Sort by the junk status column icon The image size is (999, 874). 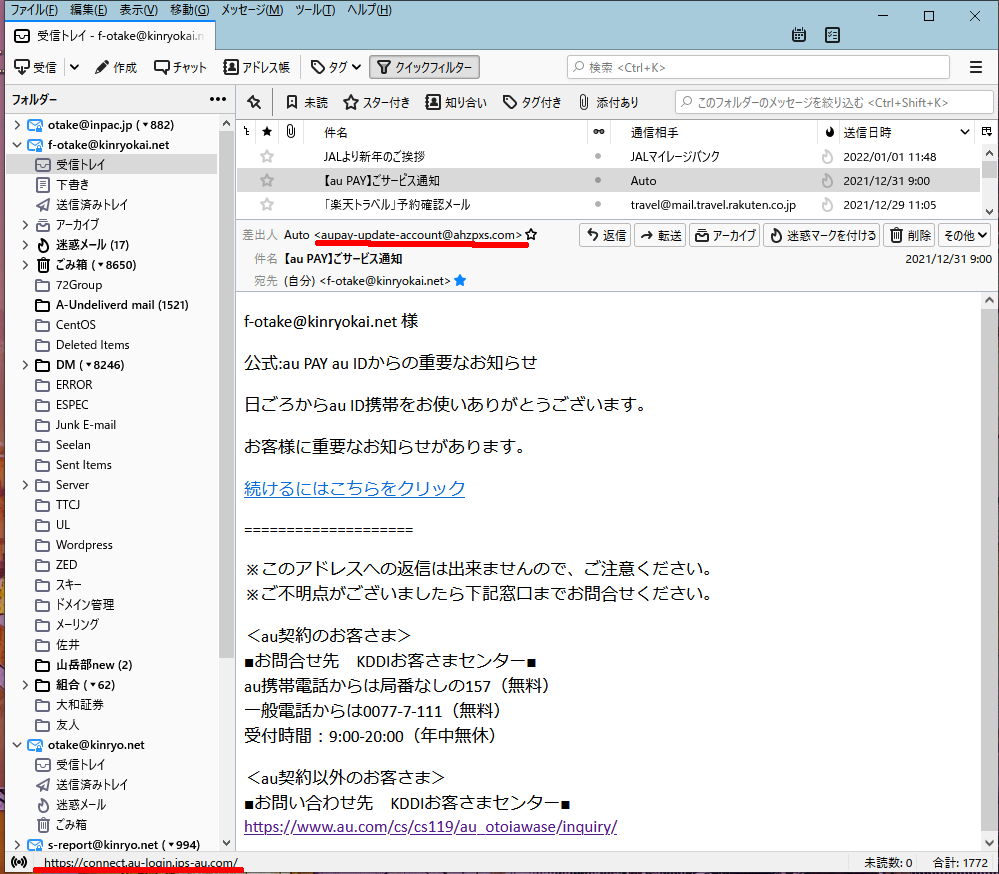click(x=830, y=132)
